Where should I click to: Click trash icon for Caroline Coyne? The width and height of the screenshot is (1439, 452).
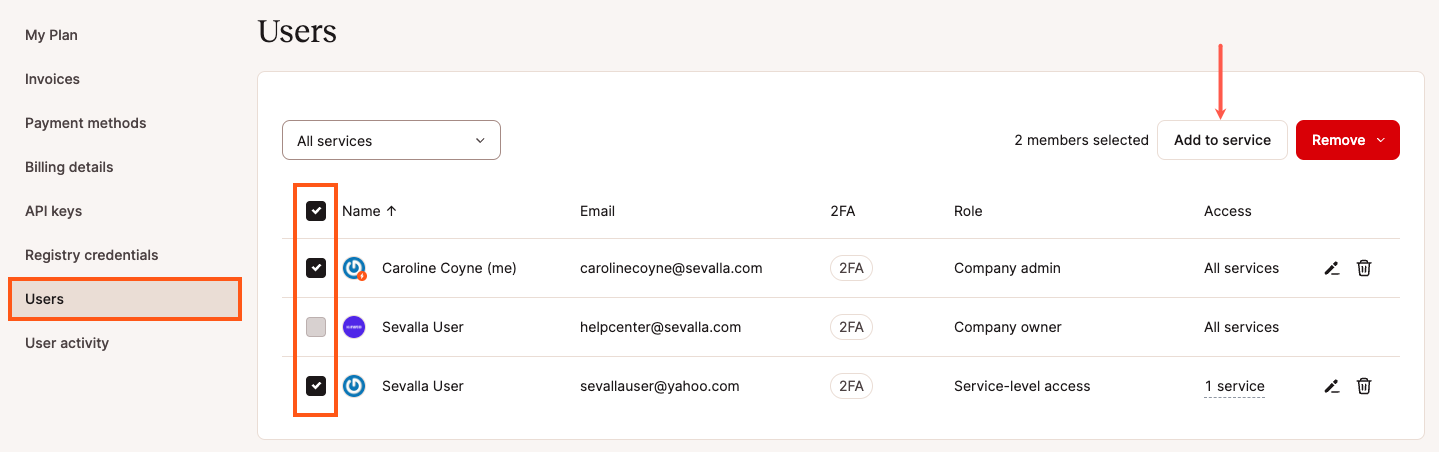coord(1363,268)
